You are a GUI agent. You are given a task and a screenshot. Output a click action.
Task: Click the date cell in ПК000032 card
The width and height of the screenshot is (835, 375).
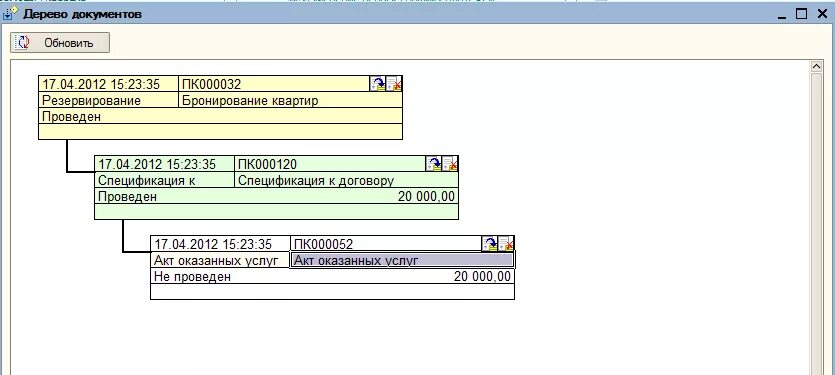point(109,84)
